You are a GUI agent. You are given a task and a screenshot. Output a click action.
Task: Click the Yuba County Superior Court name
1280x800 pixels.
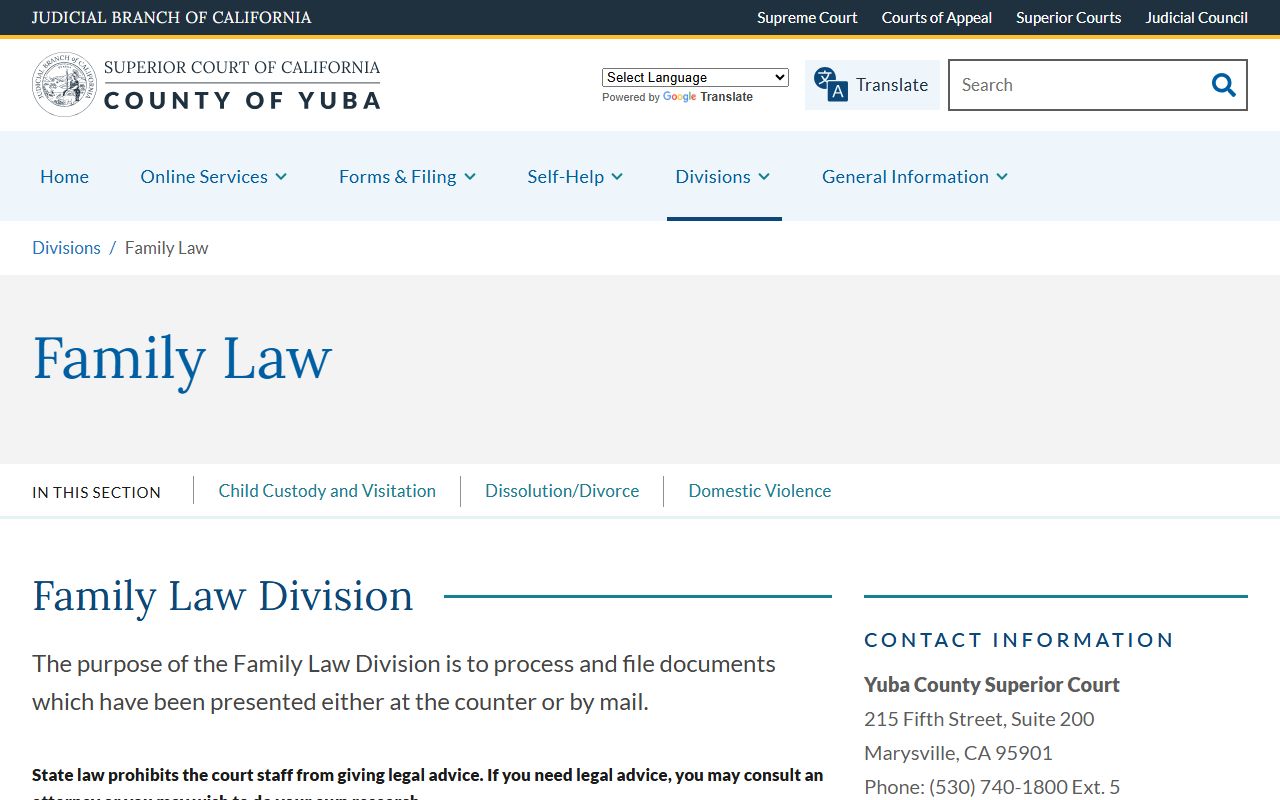pyautogui.click(x=992, y=685)
